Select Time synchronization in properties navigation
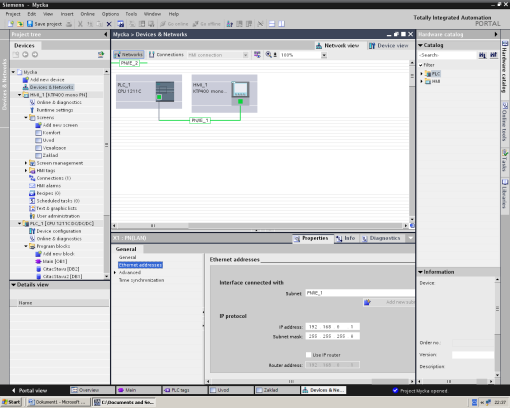Viewport: 510px width, 408px height. pyautogui.click(x=141, y=280)
